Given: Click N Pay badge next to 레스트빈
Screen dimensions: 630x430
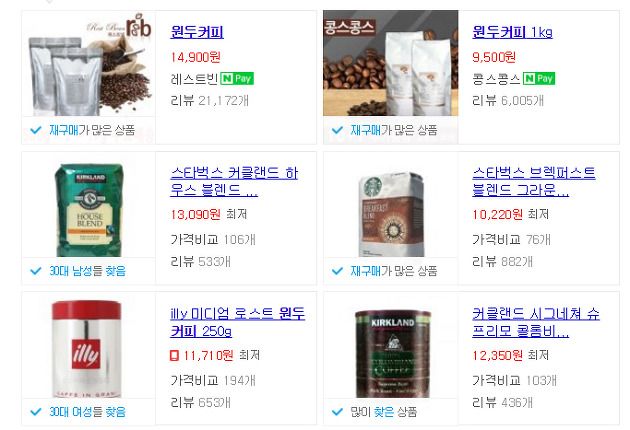Looking at the screenshot, I should click(237, 78).
